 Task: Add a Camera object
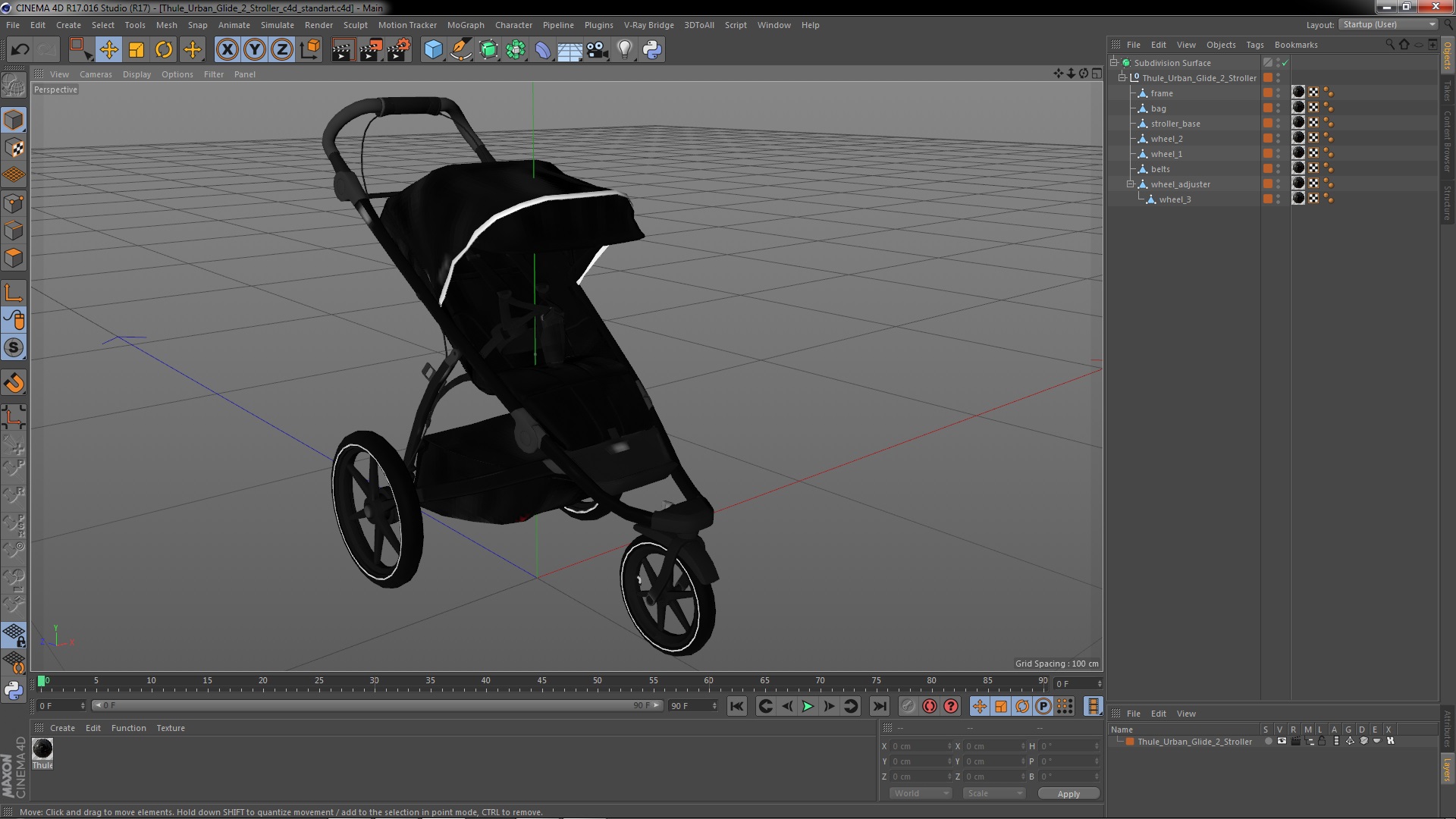tap(598, 50)
